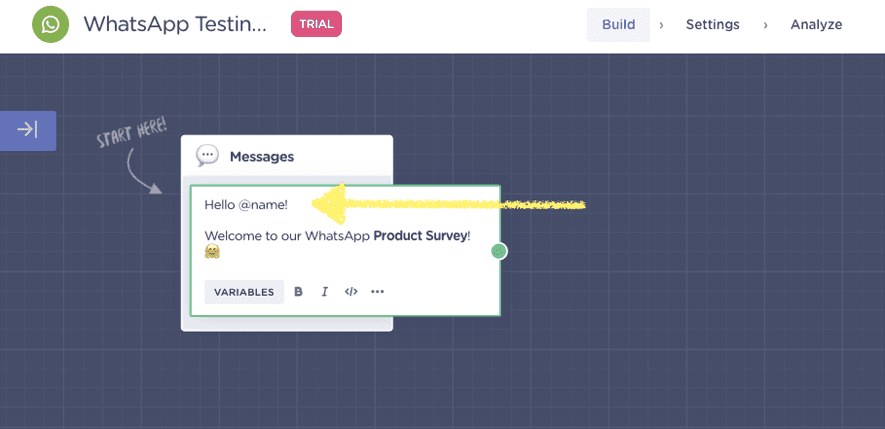Image resolution: width=885 pixels, height=429 pixels.
Task: Open more formatting options ellipsis
Action: [378, 292]
